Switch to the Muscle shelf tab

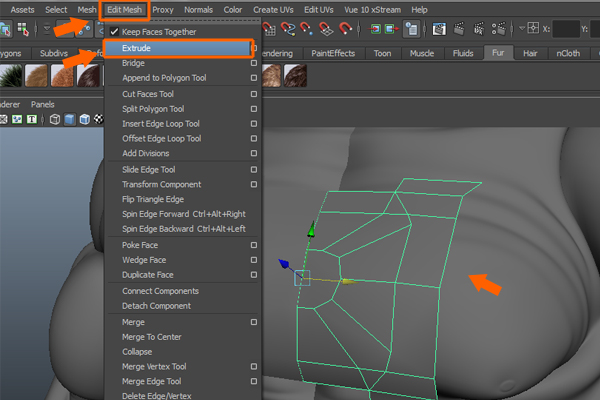click(x=423, y=52)
